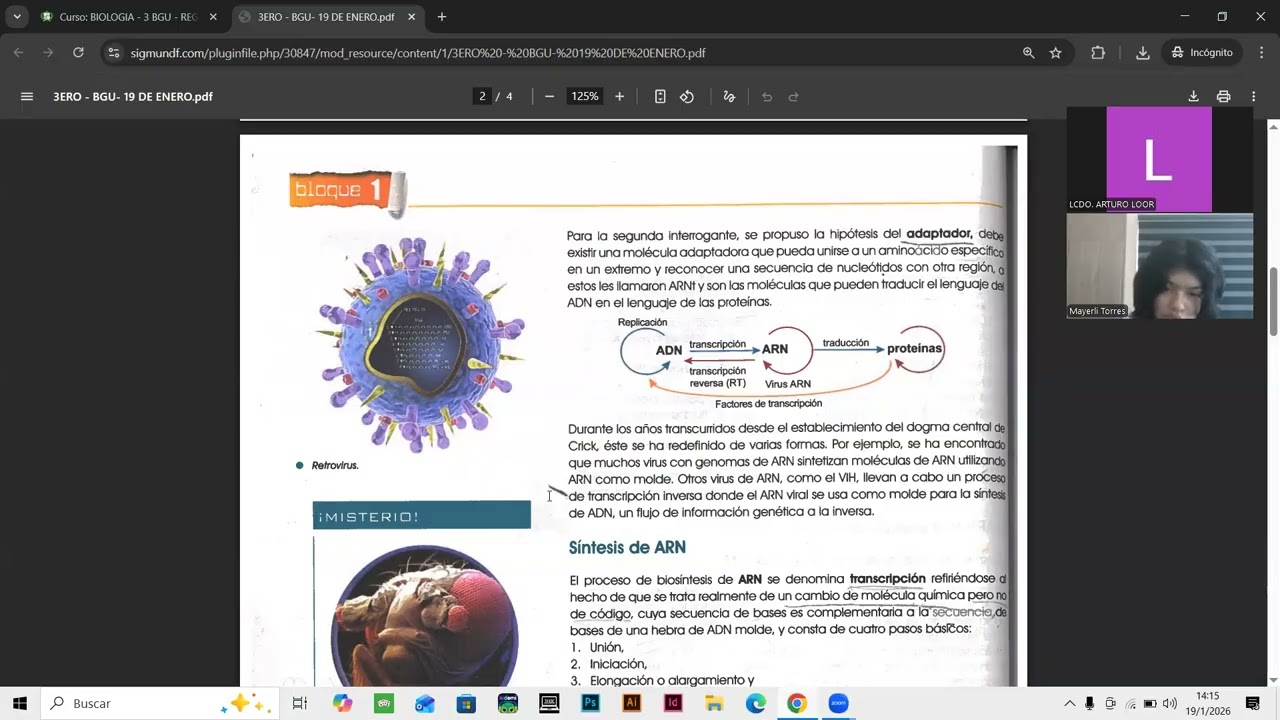Click the Buscar taskbar search box
The height and width of the screenshot is (720, 1280).
pyautogui.click(x=160, y=703)
